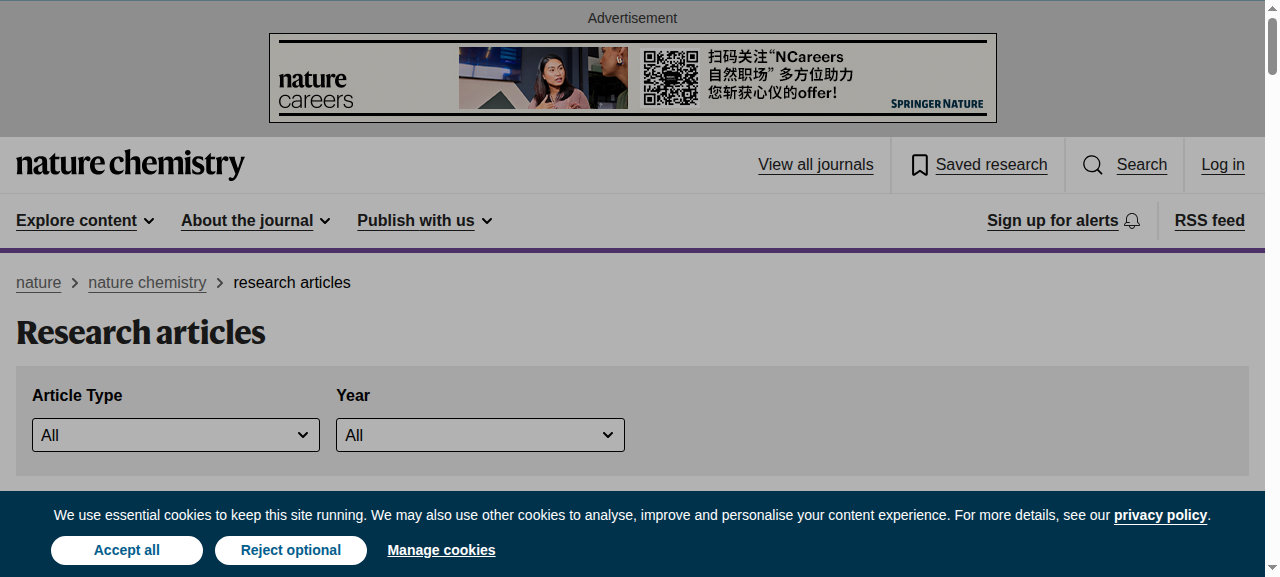1280x577 pixels.
Task: Open the Explore content menu
Action: (86, 221)
